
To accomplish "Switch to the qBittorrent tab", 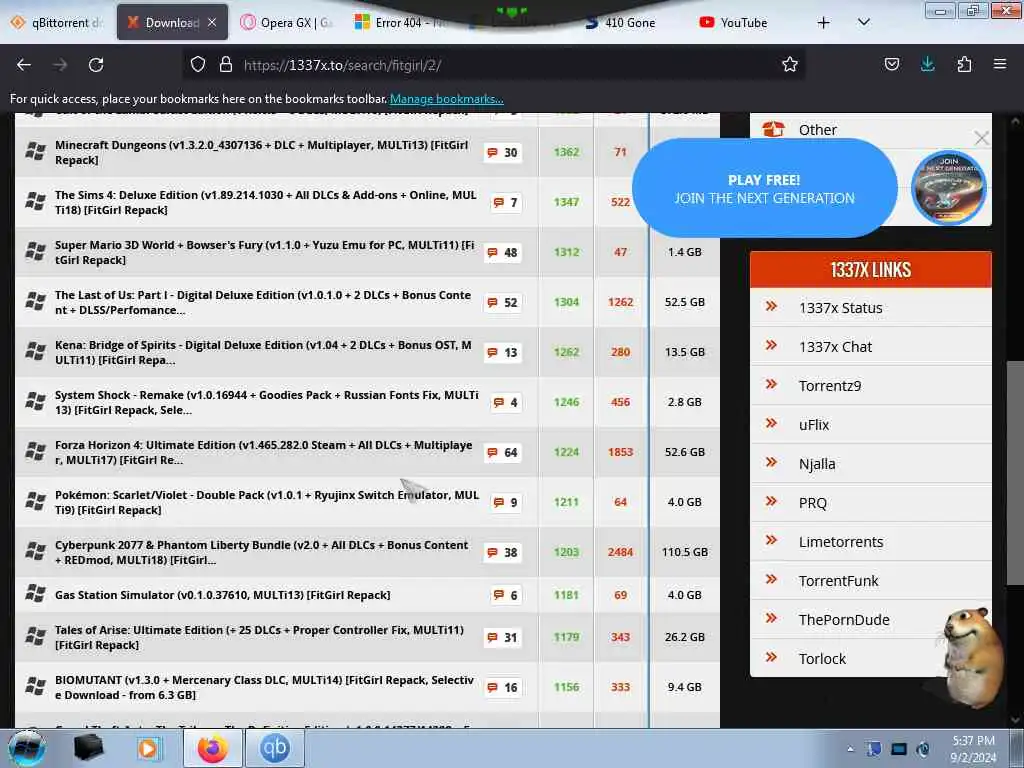I will (58, 23).
